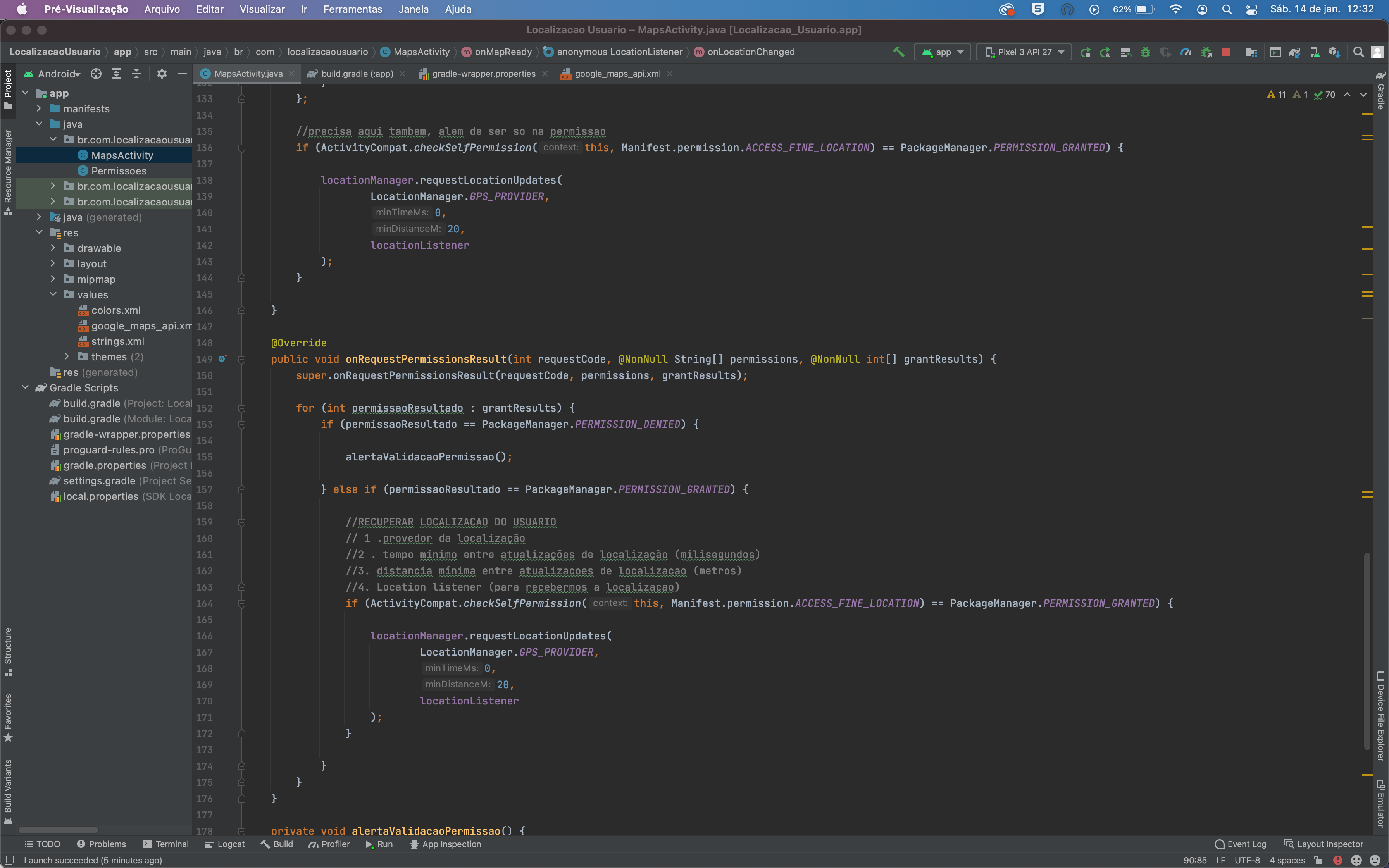Viewport: 1389px width, 868px height.
Task: Open the SDK Manager icon
Action: [x=1335, y=52]
